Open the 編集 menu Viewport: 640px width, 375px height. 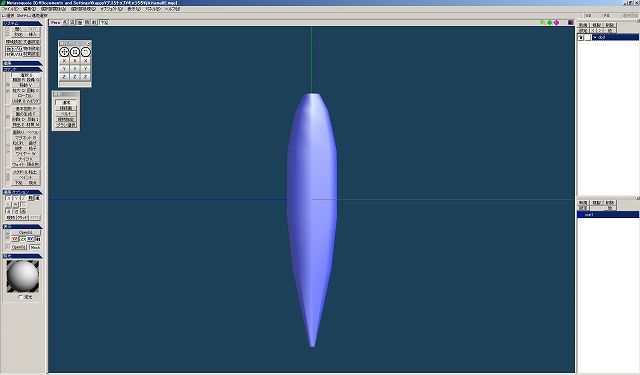(x=29, y=9)
